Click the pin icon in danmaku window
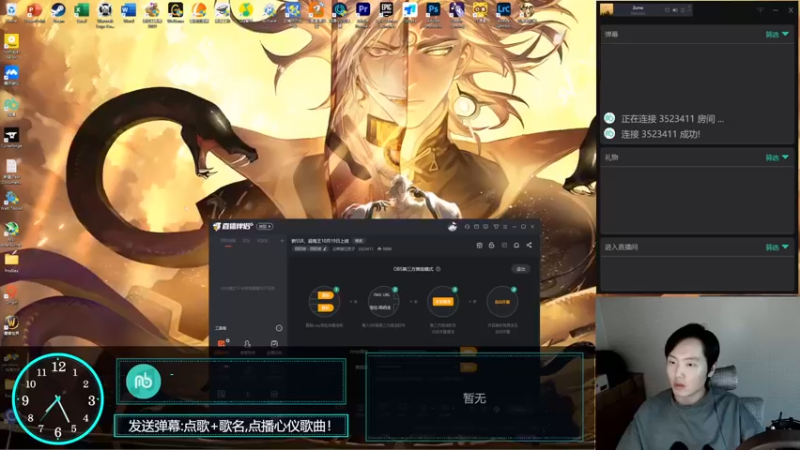 coord(760,10)
